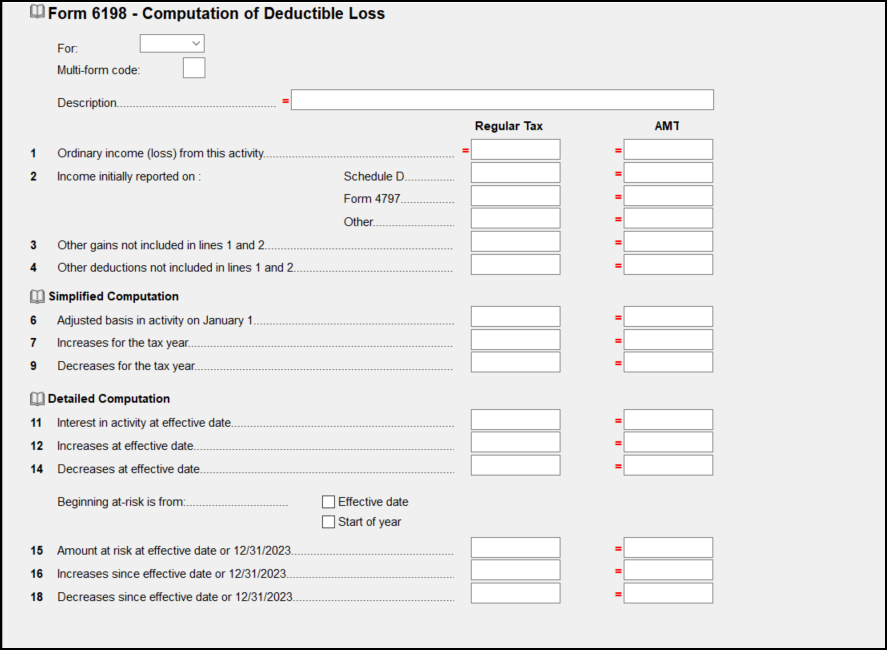Open the book icon next to Simplified Computation

37,296
